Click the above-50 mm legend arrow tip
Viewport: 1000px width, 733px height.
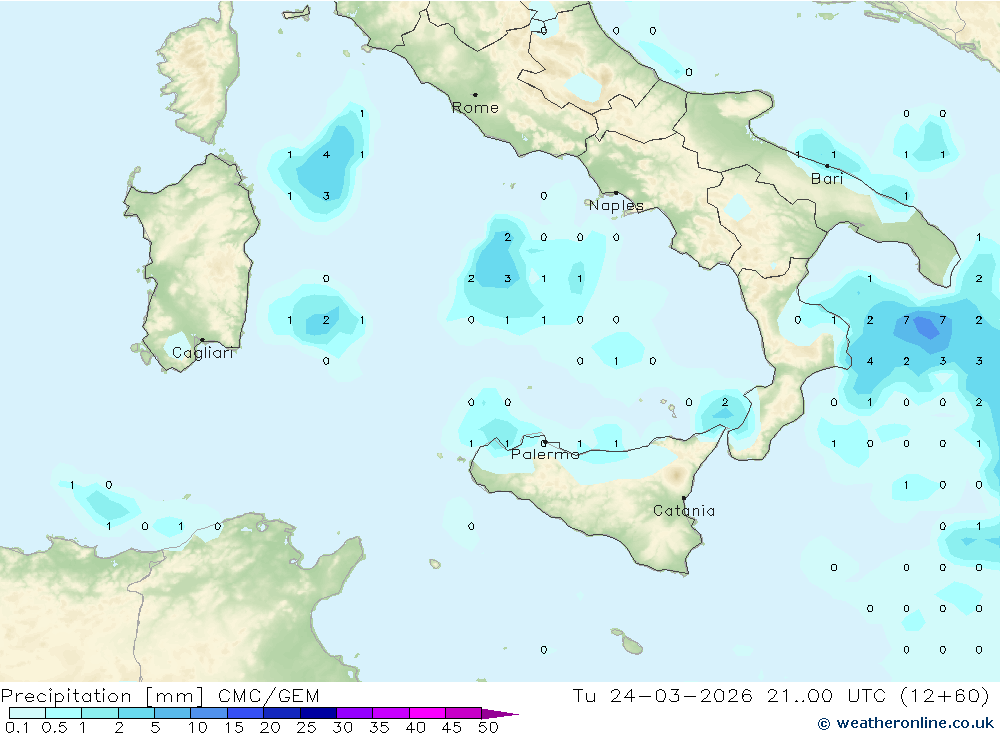click(501, 713)
